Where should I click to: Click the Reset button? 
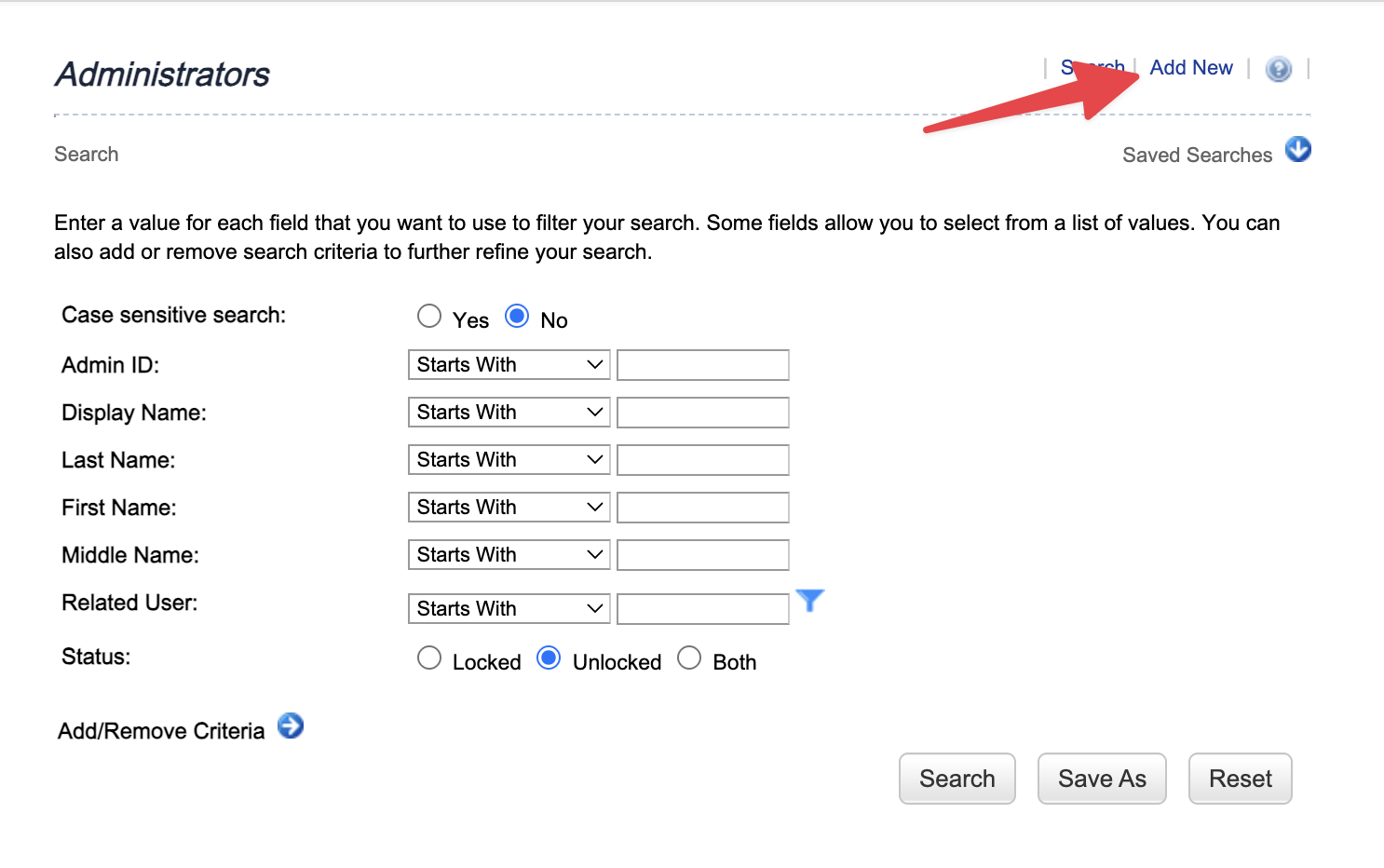(x=1240, y=779)
